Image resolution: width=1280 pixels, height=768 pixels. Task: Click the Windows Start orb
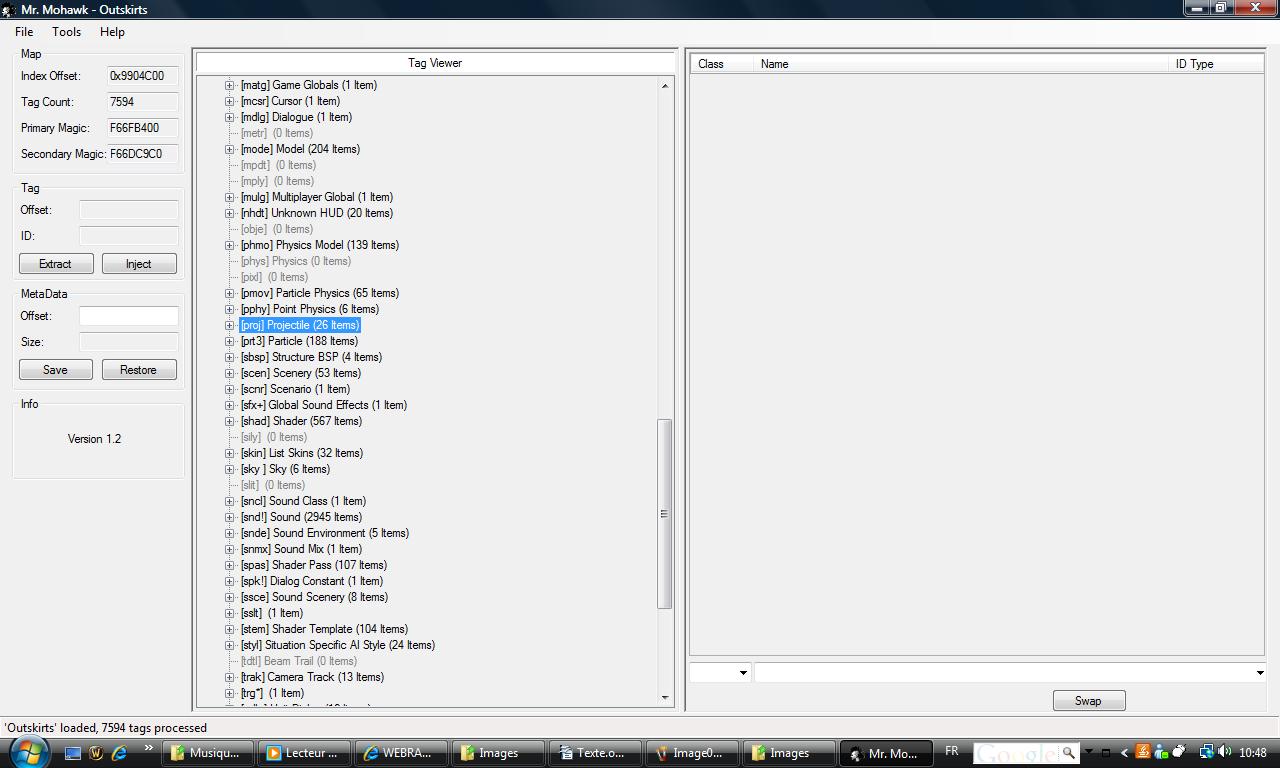(x=27, y=751)
